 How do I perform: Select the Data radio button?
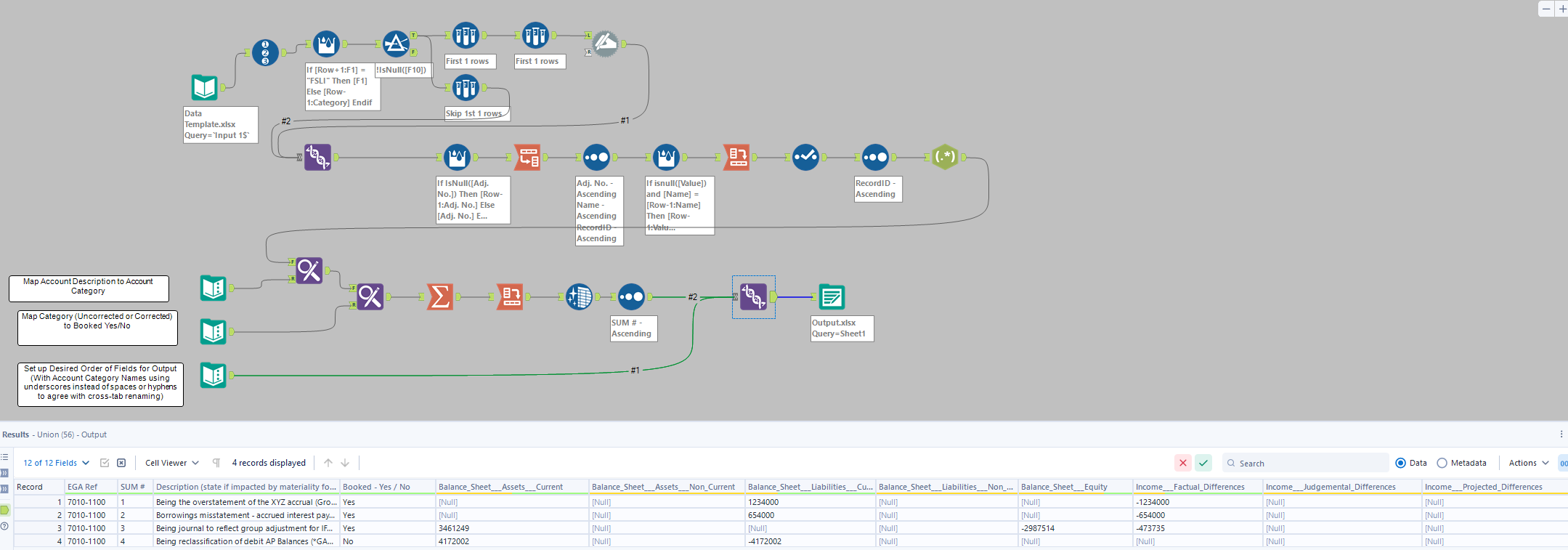point(1401,463)
